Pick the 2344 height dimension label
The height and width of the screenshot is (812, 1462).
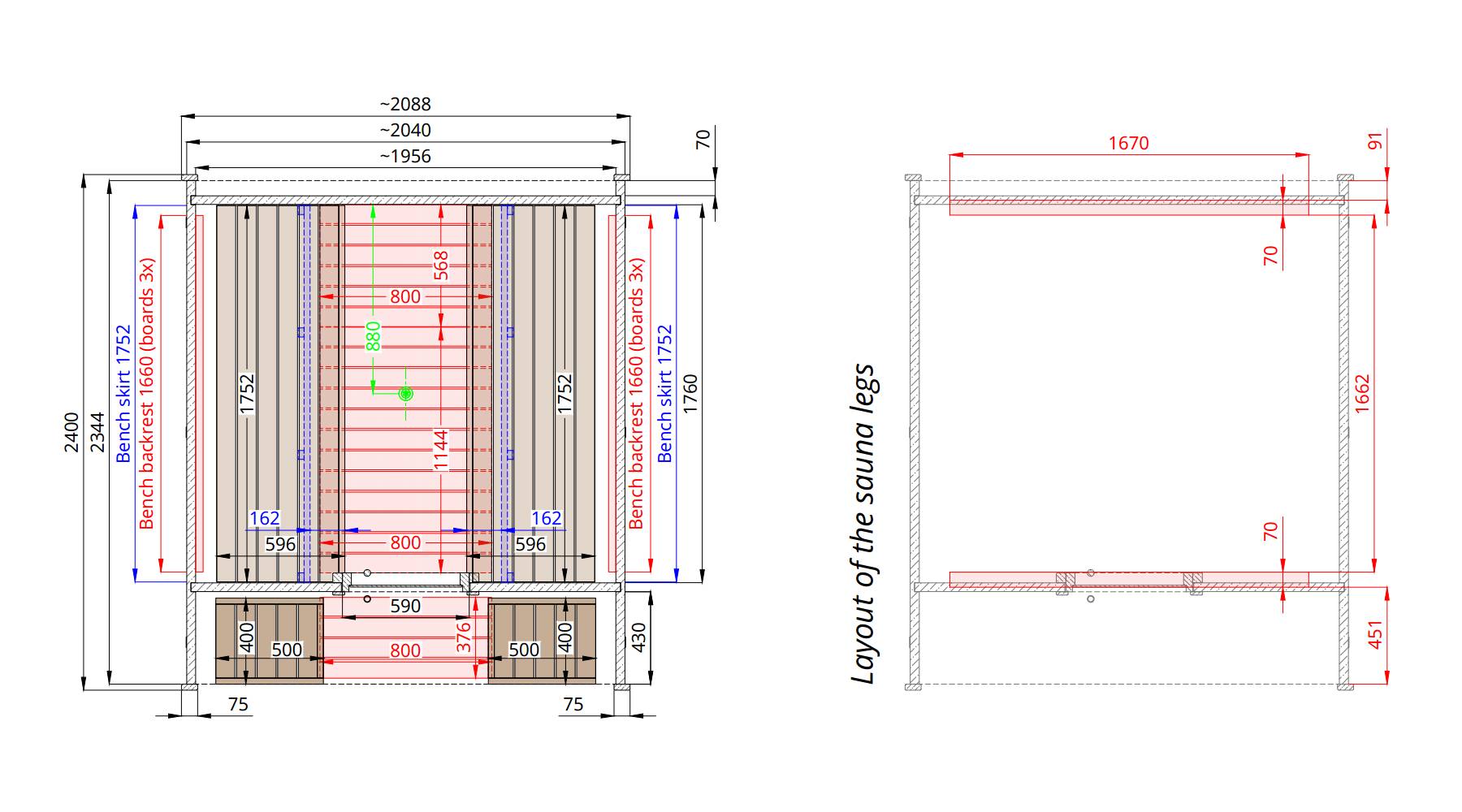(97, 433)
